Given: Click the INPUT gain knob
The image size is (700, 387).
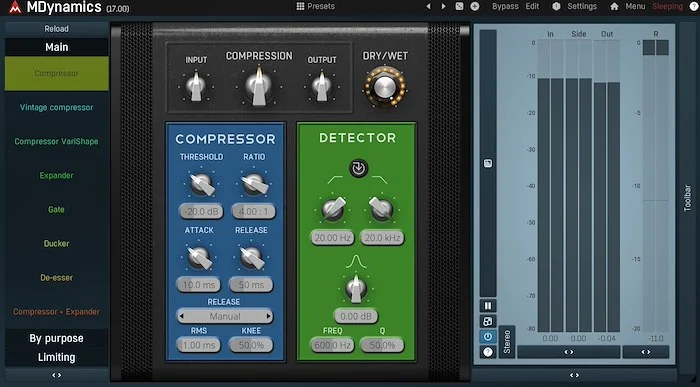Looking at the screenshot, I should 196,86.
